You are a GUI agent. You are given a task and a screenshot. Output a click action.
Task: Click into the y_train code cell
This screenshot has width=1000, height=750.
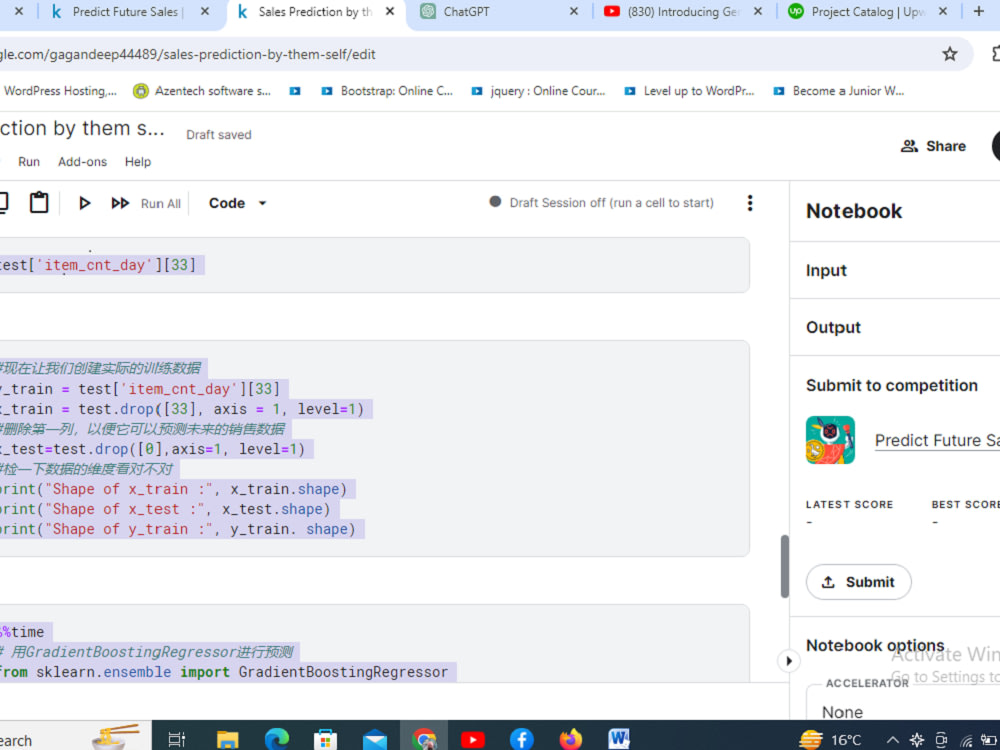374,448
